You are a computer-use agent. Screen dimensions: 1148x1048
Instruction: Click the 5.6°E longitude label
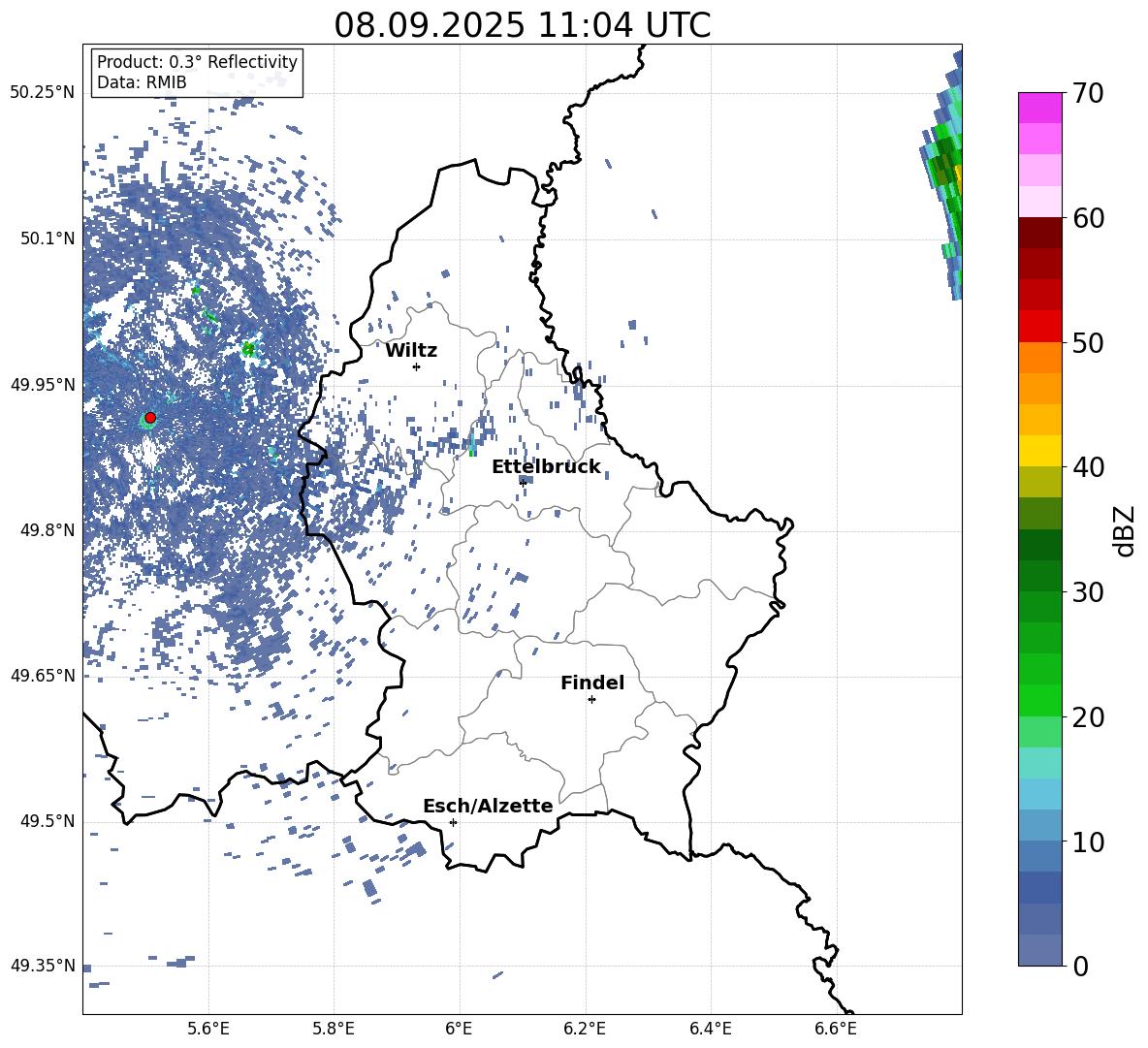(x=208, y=1030)
